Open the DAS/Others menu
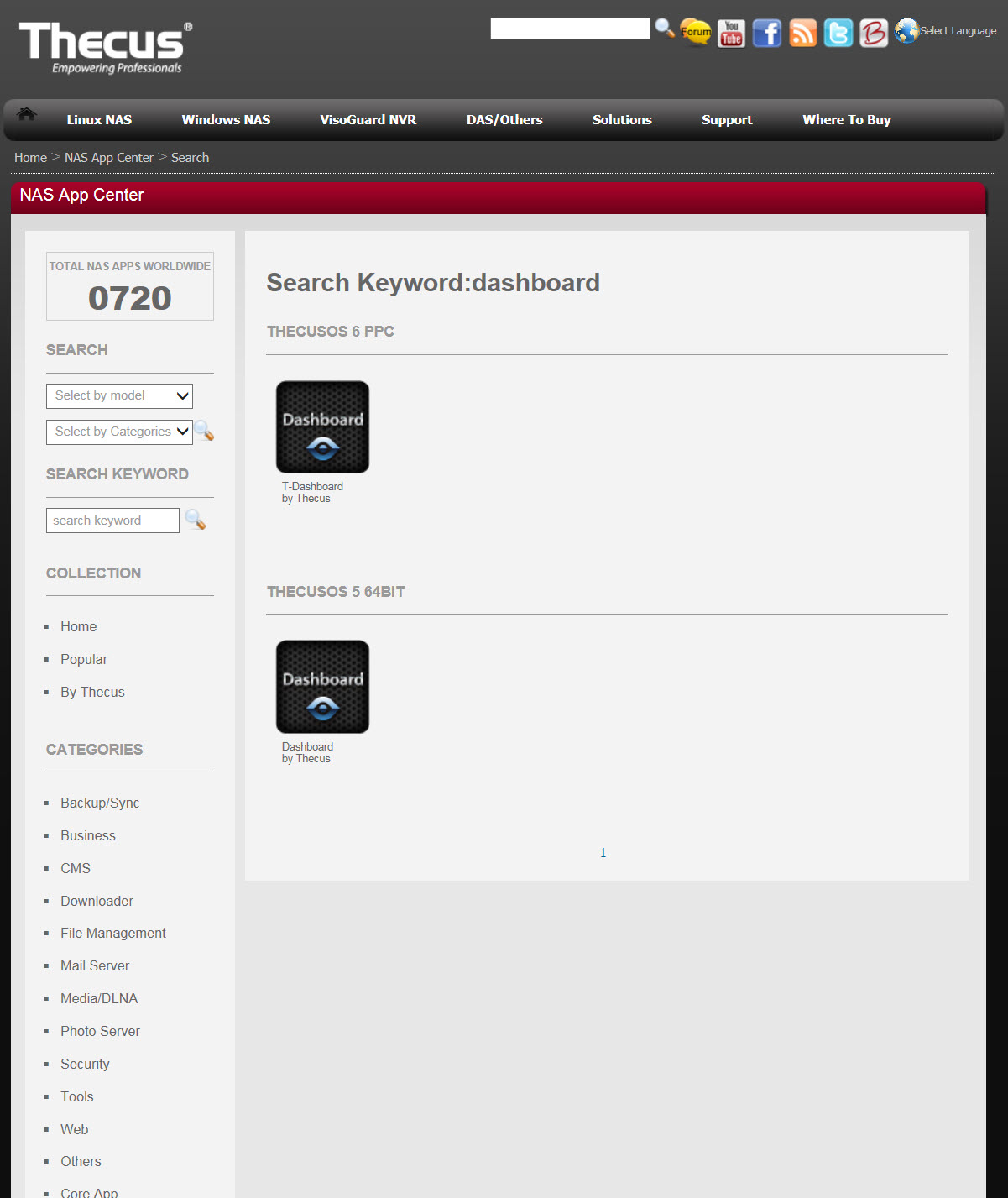This screenshot has width=1008, height=1198. pos(504,120)
